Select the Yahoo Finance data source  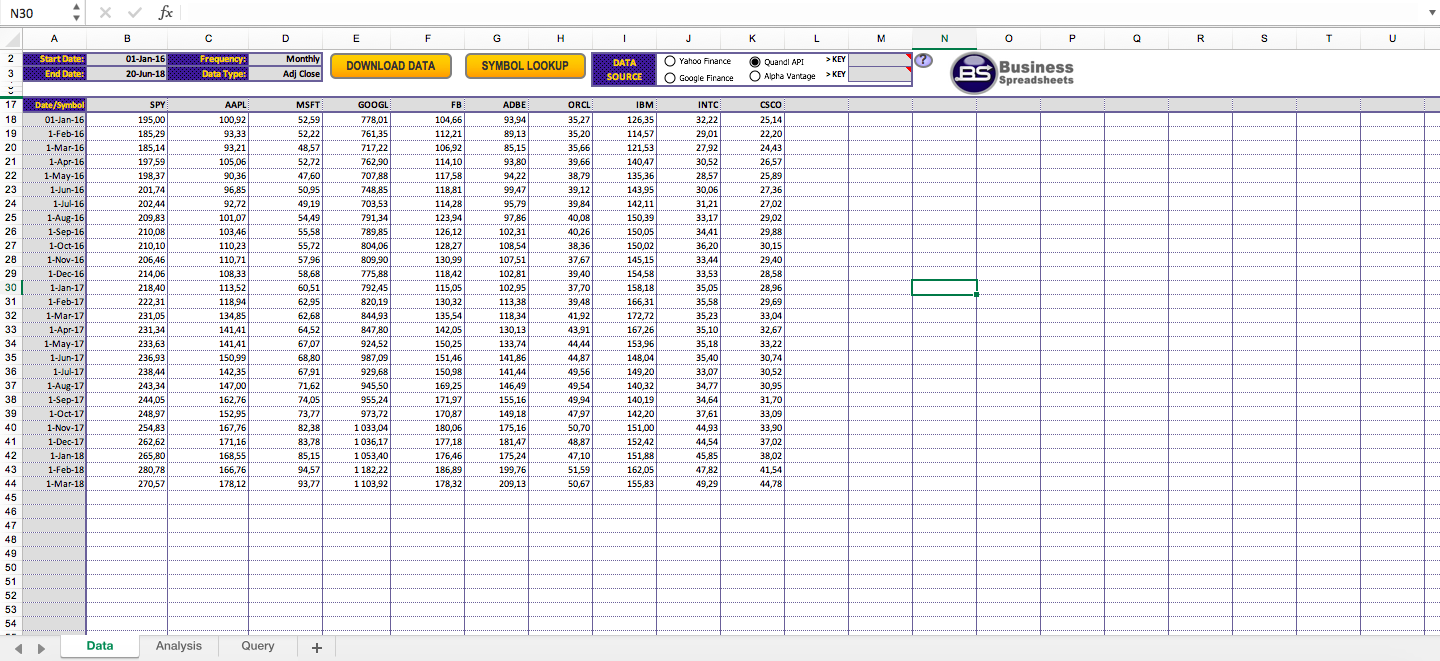[670, 61]
